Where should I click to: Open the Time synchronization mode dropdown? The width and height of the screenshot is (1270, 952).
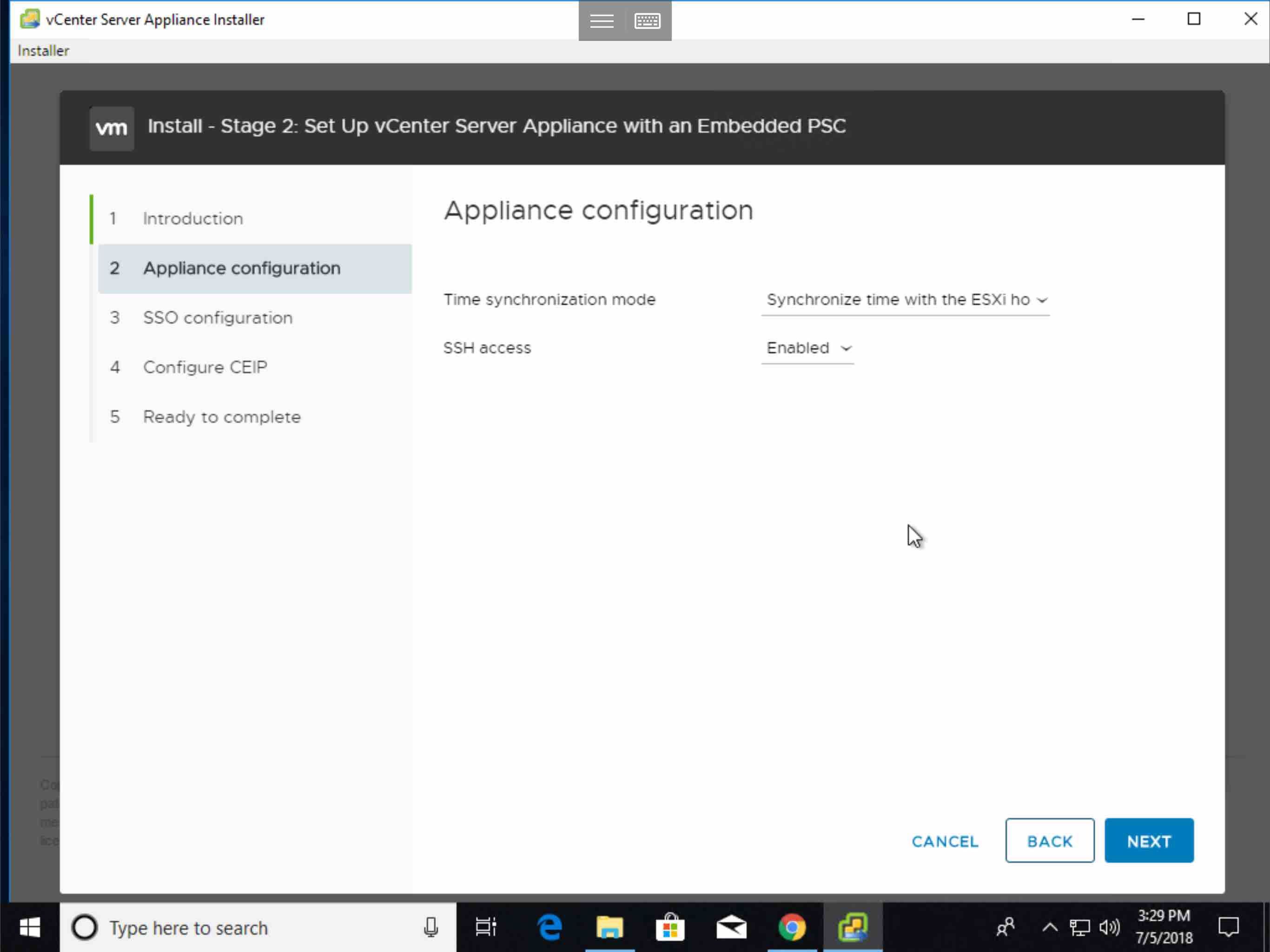tap(906, 300)
